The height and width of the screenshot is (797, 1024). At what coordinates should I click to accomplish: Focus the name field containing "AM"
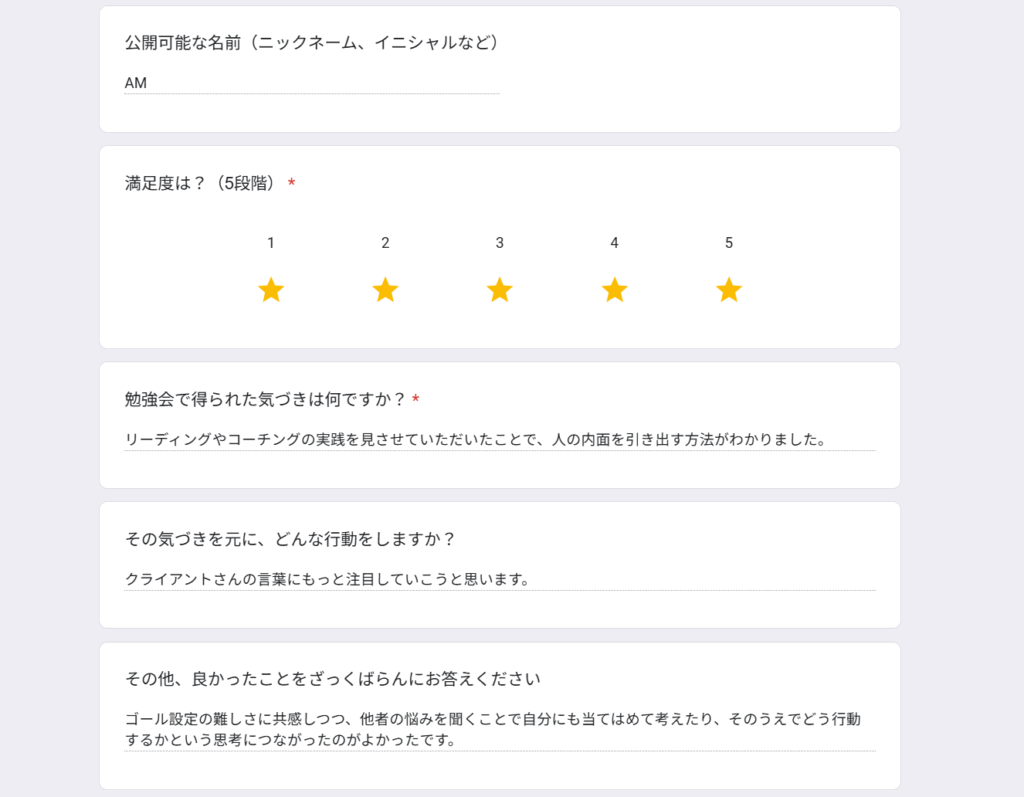coord(311,83)
